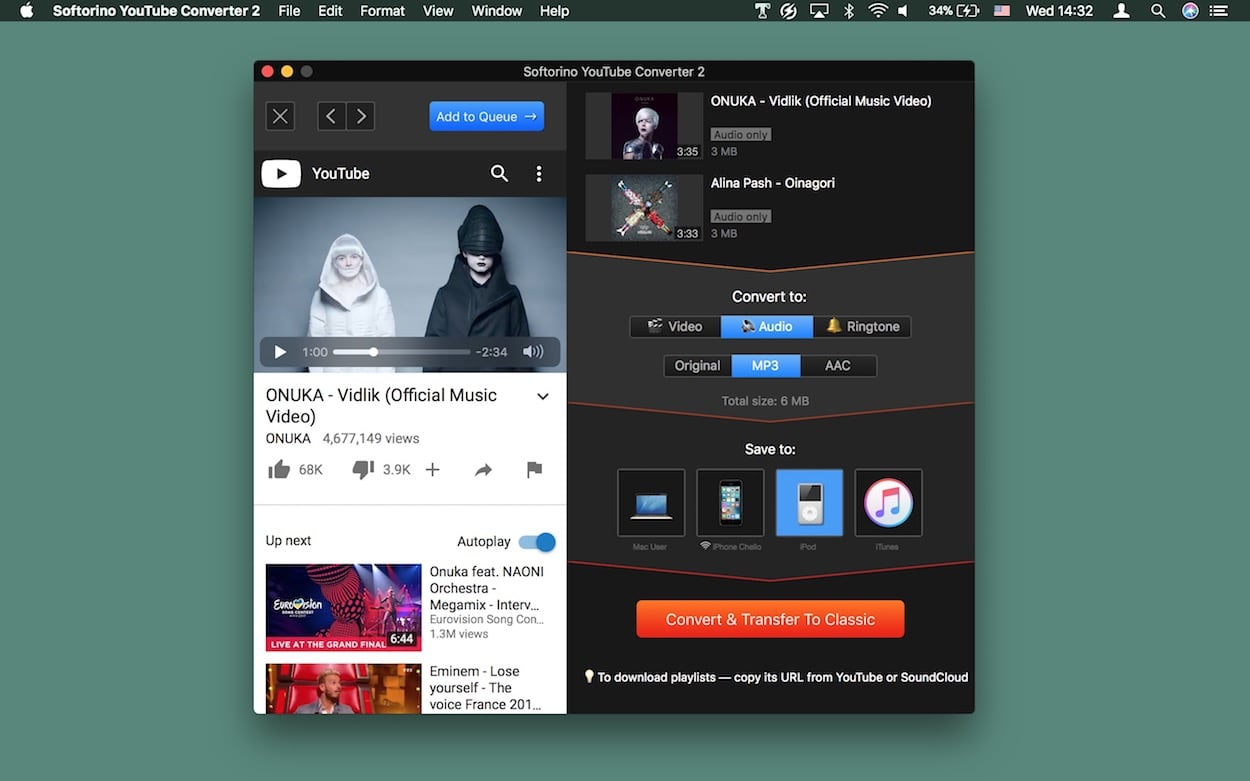
Task: Open Onuka feat. NAONI Orchestra video title
Action: 487,588
